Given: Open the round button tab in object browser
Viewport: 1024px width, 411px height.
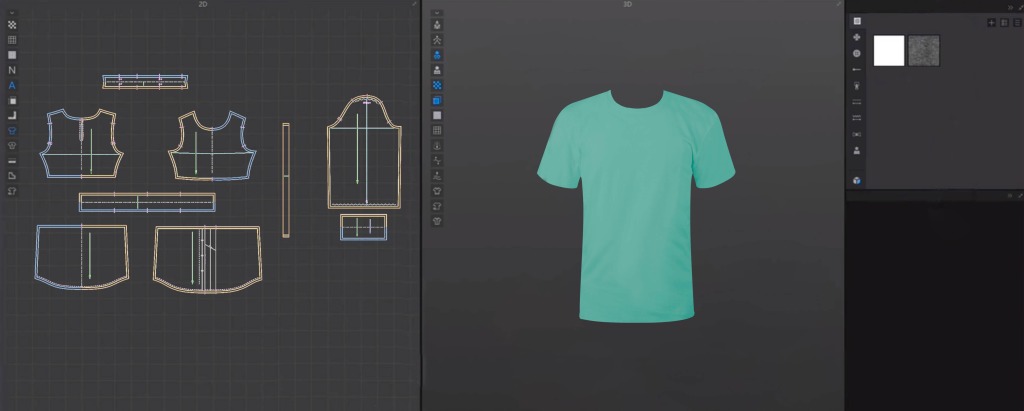Looking at the screenshot, I should tap(857, 54).
